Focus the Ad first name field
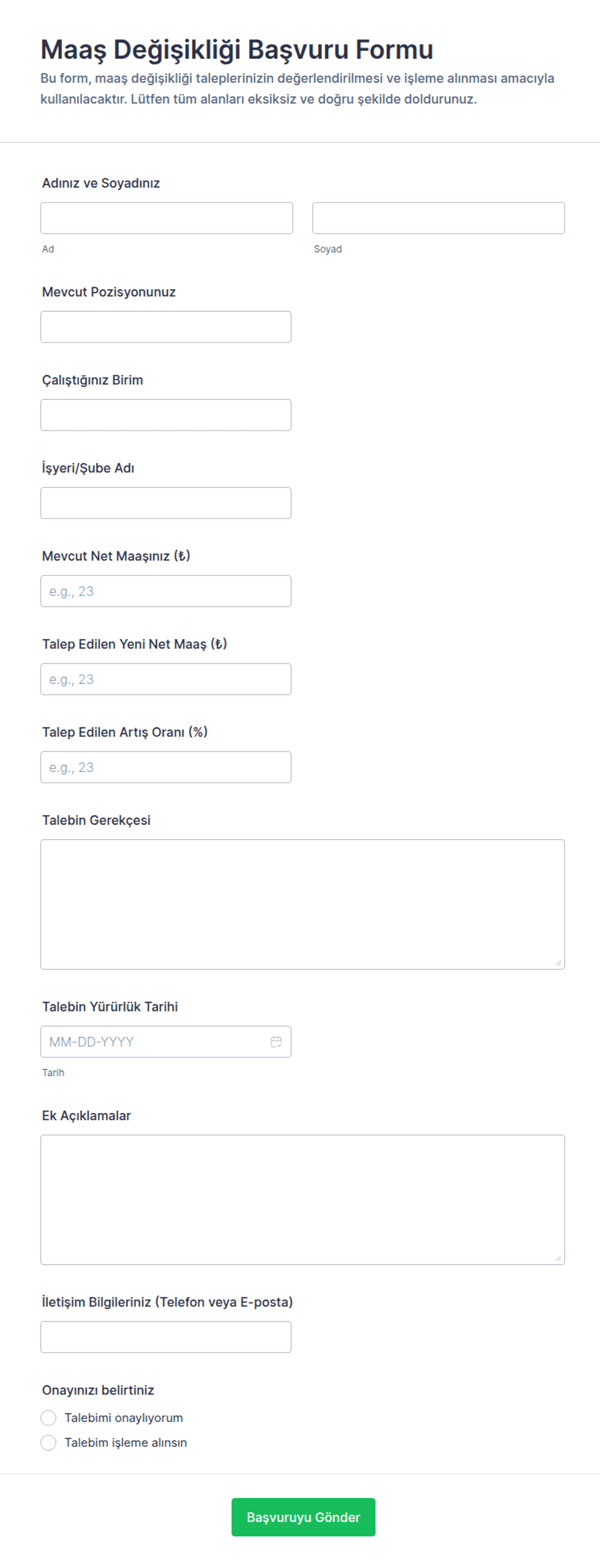The image size is (600, 1568). [x=166, y=218]
